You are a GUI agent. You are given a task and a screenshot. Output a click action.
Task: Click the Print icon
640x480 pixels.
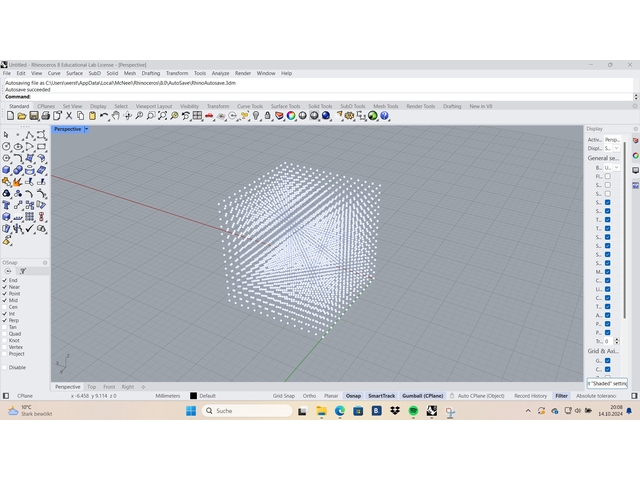pos(45,116)
